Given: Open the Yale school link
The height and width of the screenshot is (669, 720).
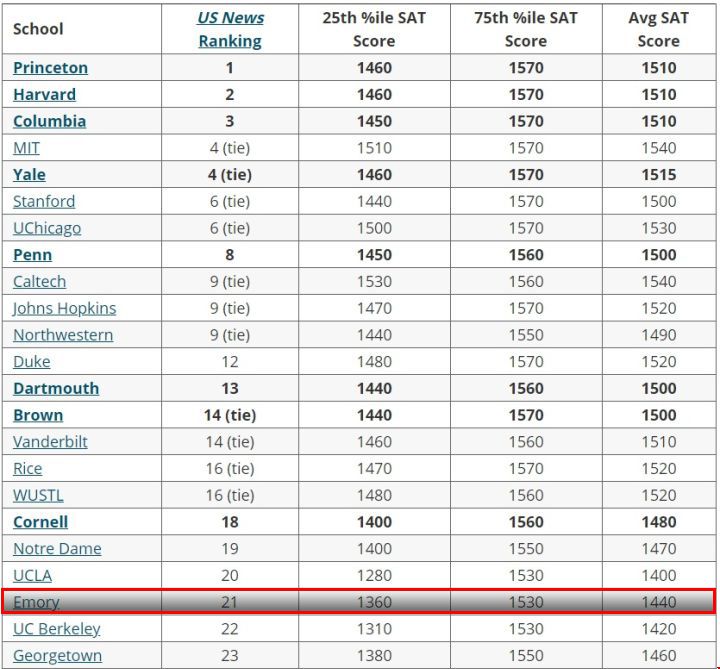Looking at the screenshot, I should [29, 174].
